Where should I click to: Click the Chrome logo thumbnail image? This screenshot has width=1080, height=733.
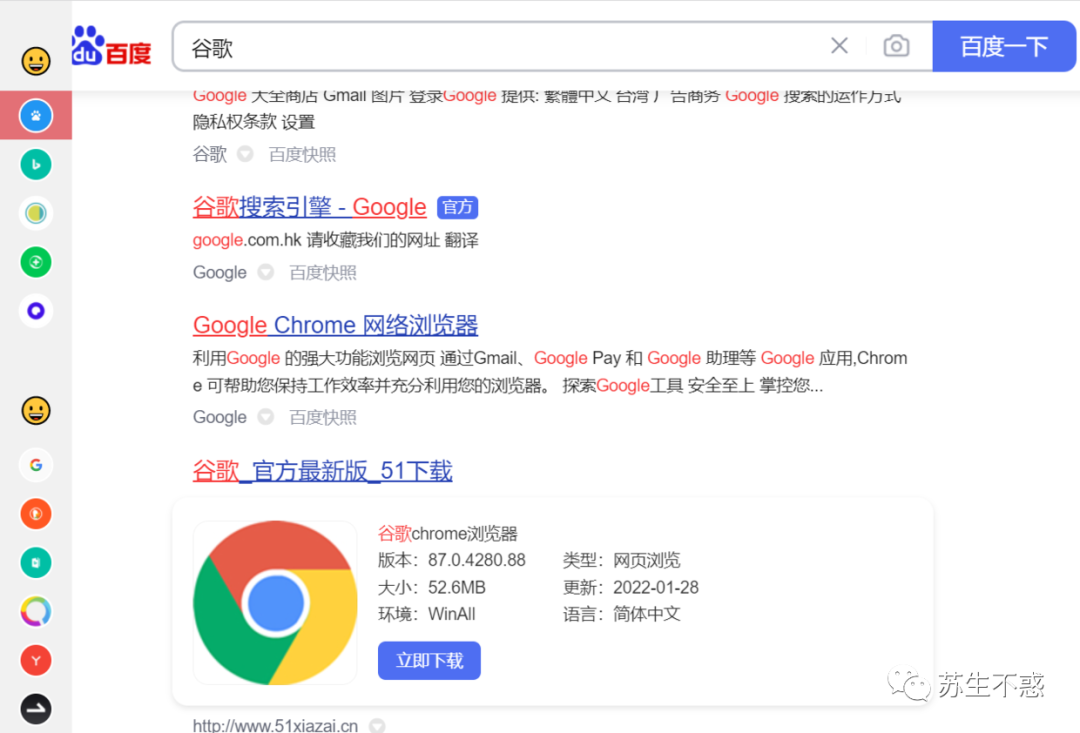276,603
